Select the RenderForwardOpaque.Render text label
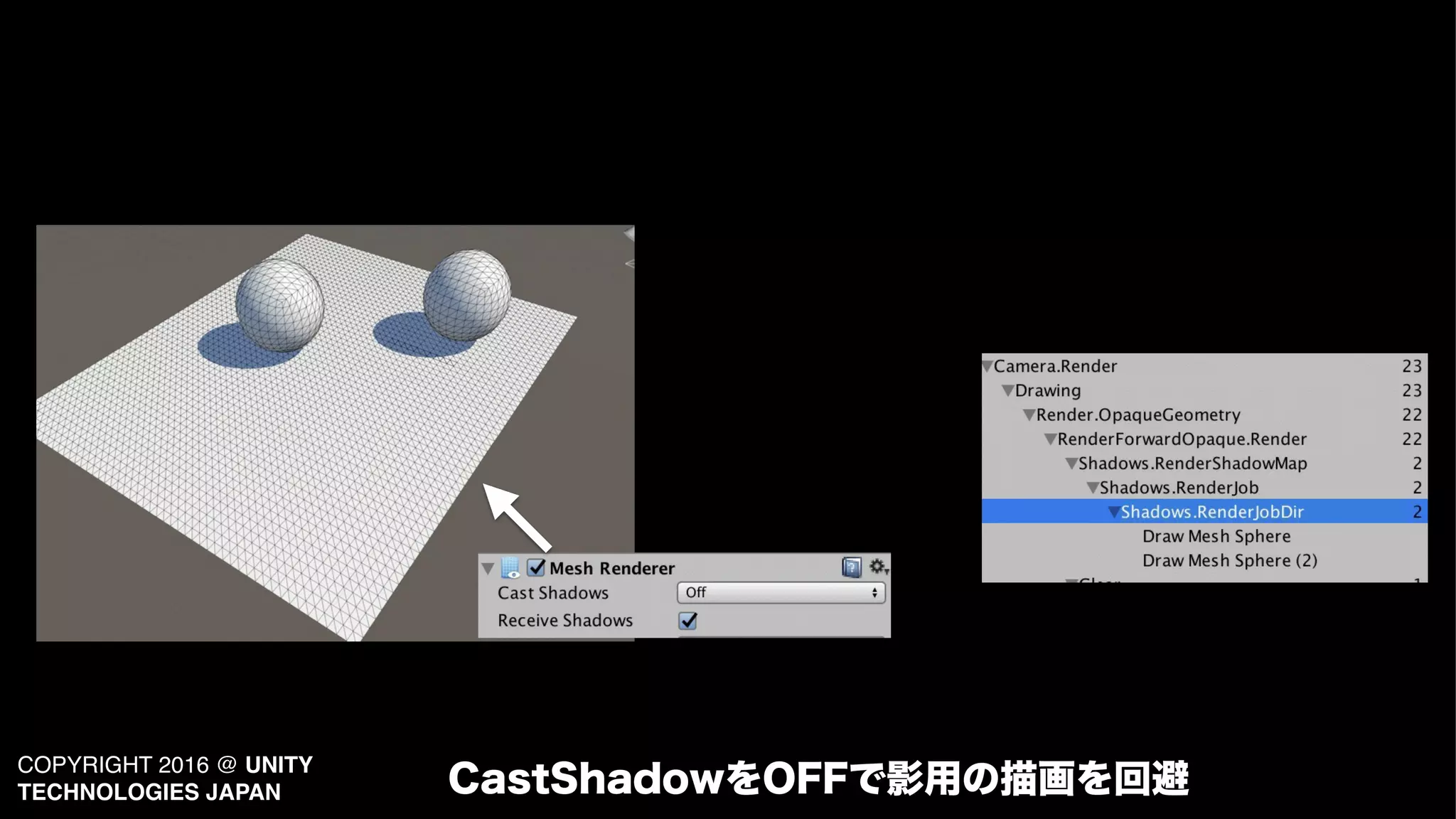This screenshot has height=819, width=1456. click(1182, 439)
